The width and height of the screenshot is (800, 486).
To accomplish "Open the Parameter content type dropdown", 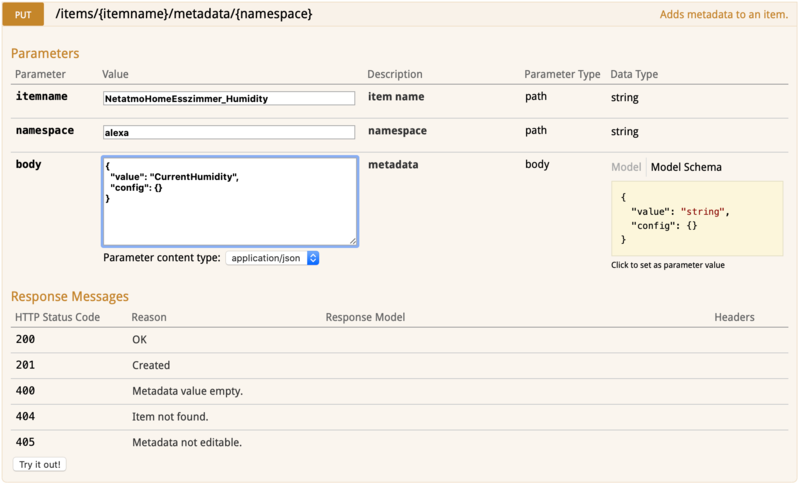I will (272, 258).
